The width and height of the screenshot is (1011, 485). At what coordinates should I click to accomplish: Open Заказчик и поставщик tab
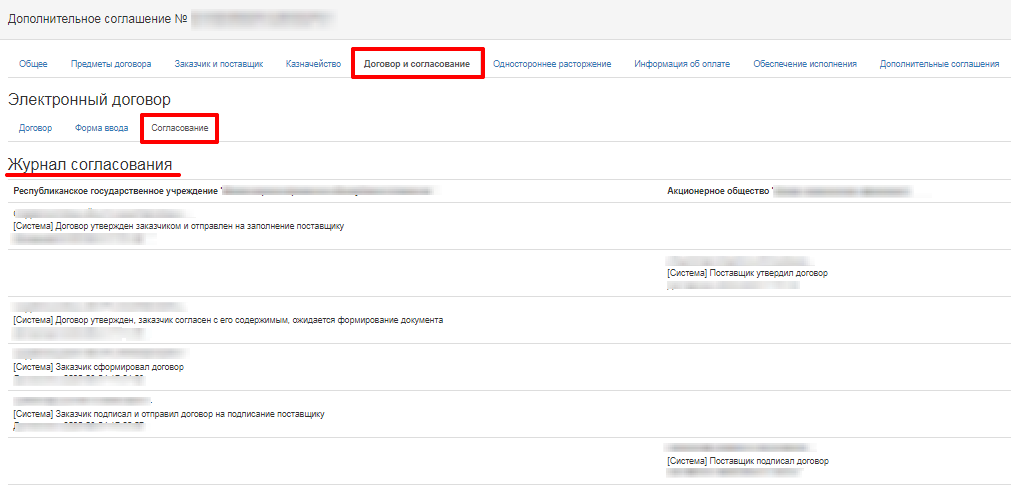coord(218,64)
